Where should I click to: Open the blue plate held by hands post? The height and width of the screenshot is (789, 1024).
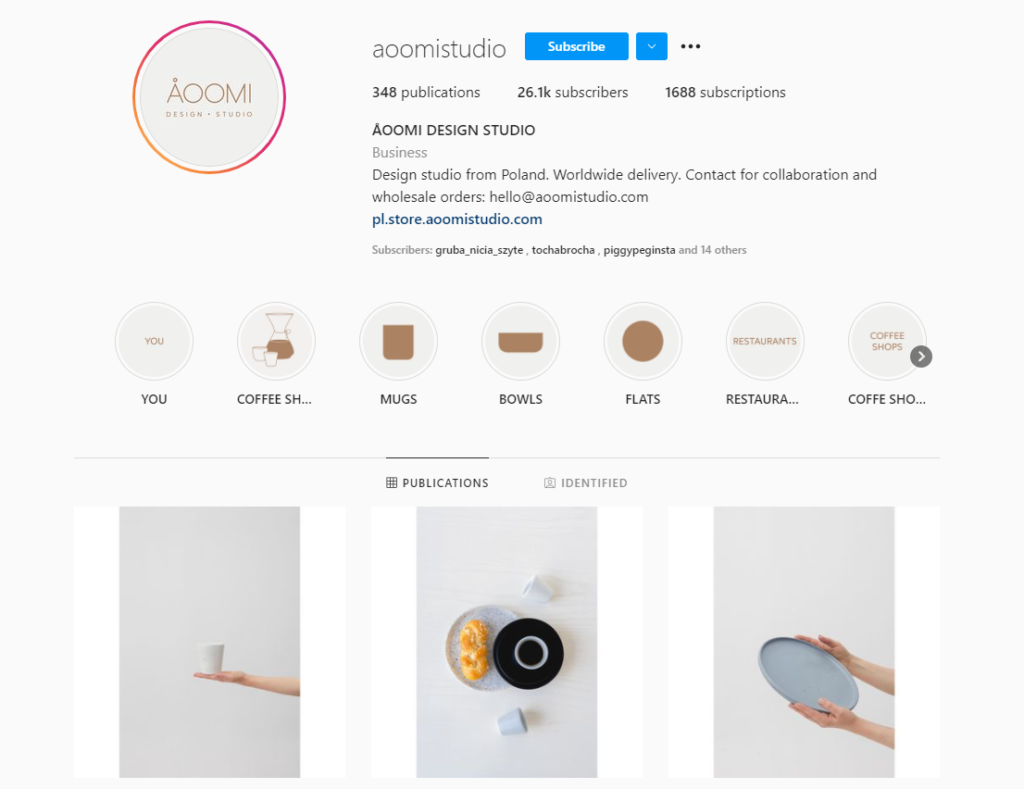tap(804, 642)
